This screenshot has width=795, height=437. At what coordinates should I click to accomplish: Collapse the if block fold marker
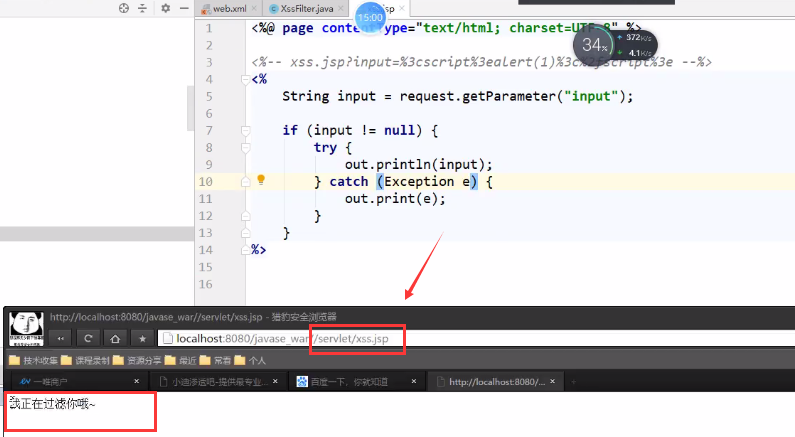[244, 130]
